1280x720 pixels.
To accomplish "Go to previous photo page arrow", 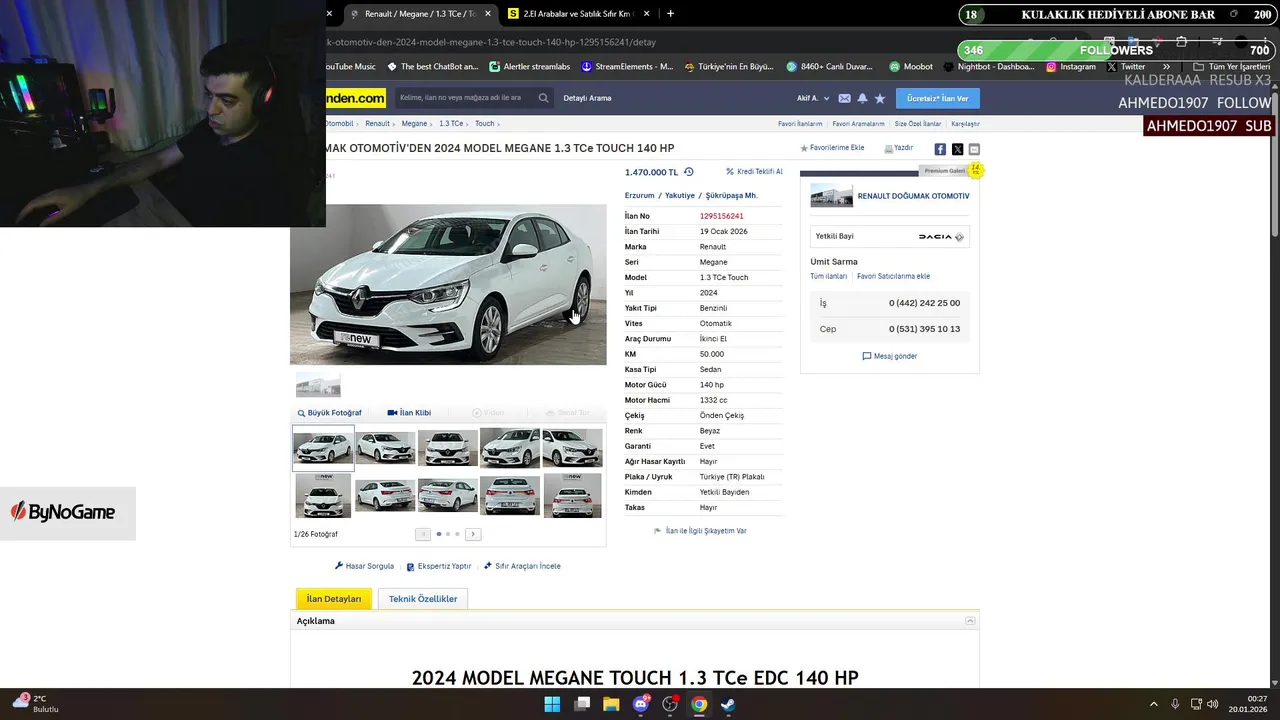I will pos(423,534).
